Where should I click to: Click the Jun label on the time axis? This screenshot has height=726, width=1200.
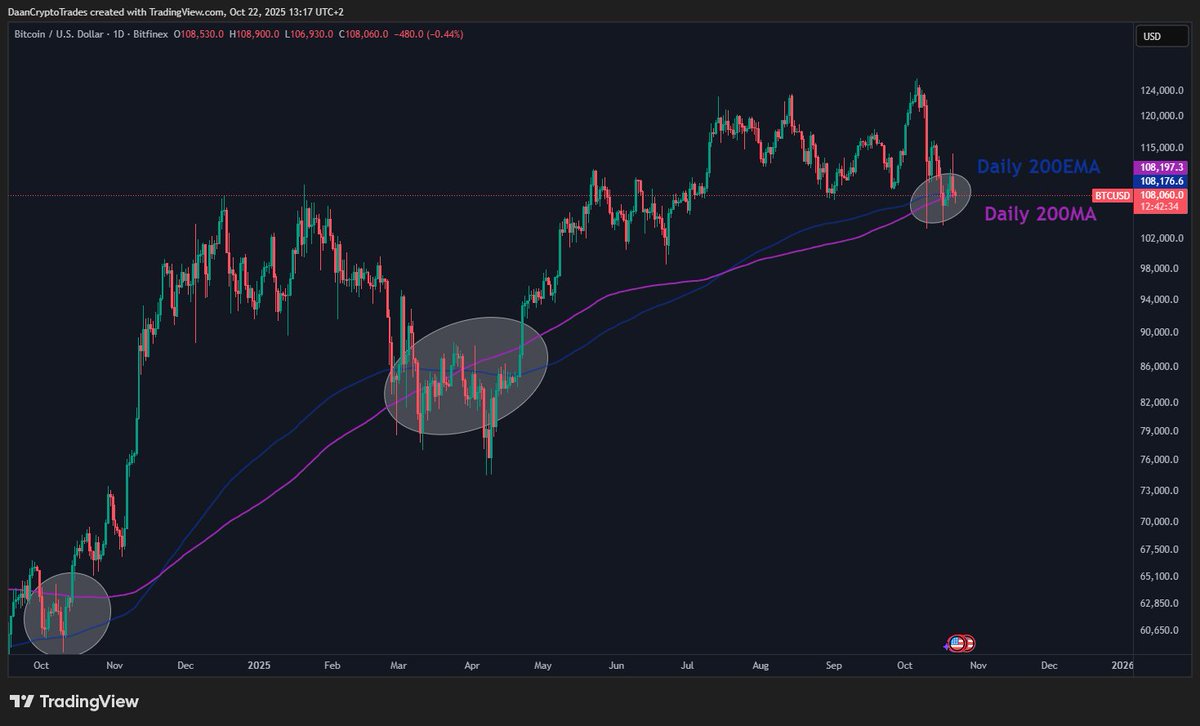(617, 664)
